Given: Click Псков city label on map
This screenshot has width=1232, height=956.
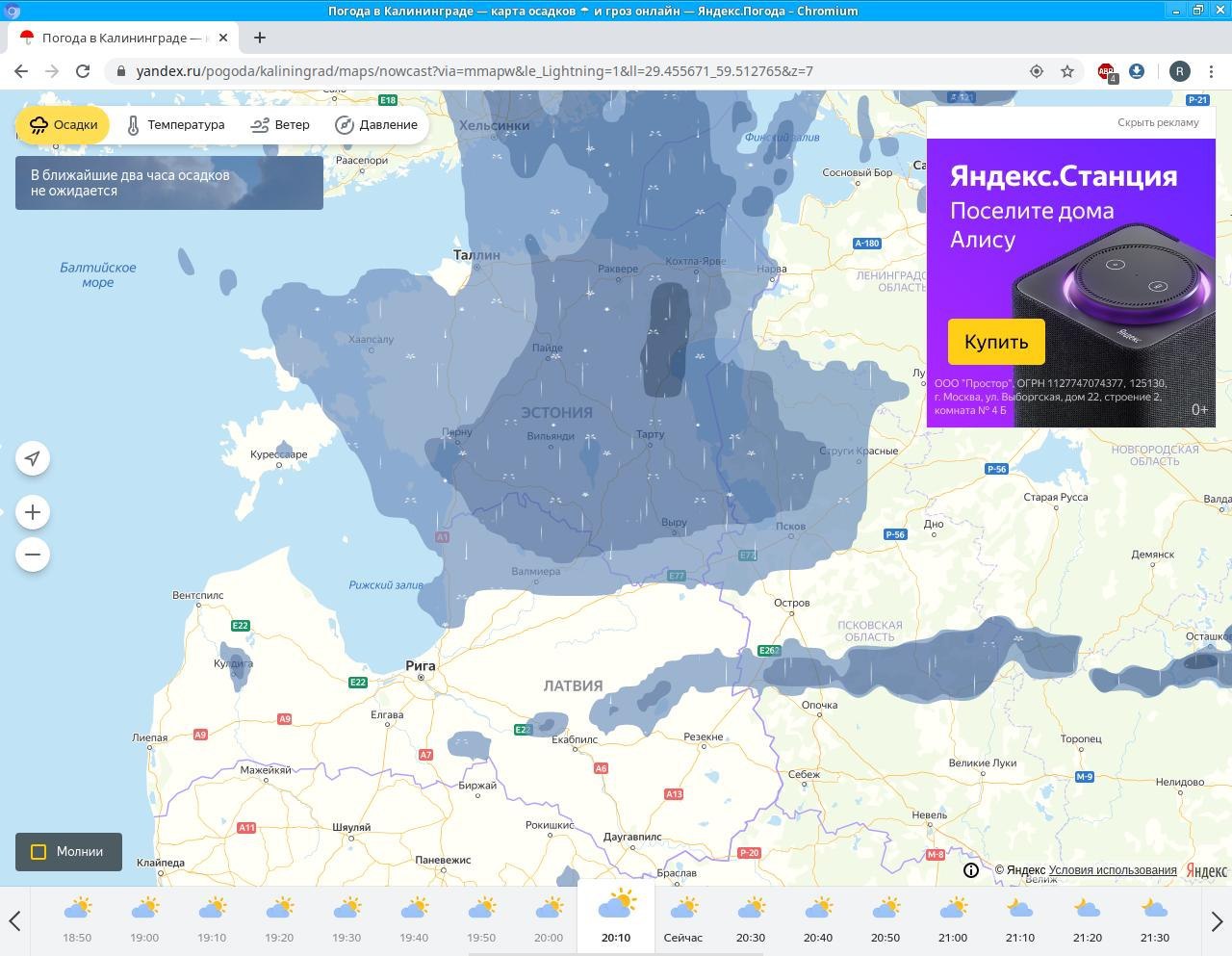Looking at the screenshot, I should [x=790, y=527].
